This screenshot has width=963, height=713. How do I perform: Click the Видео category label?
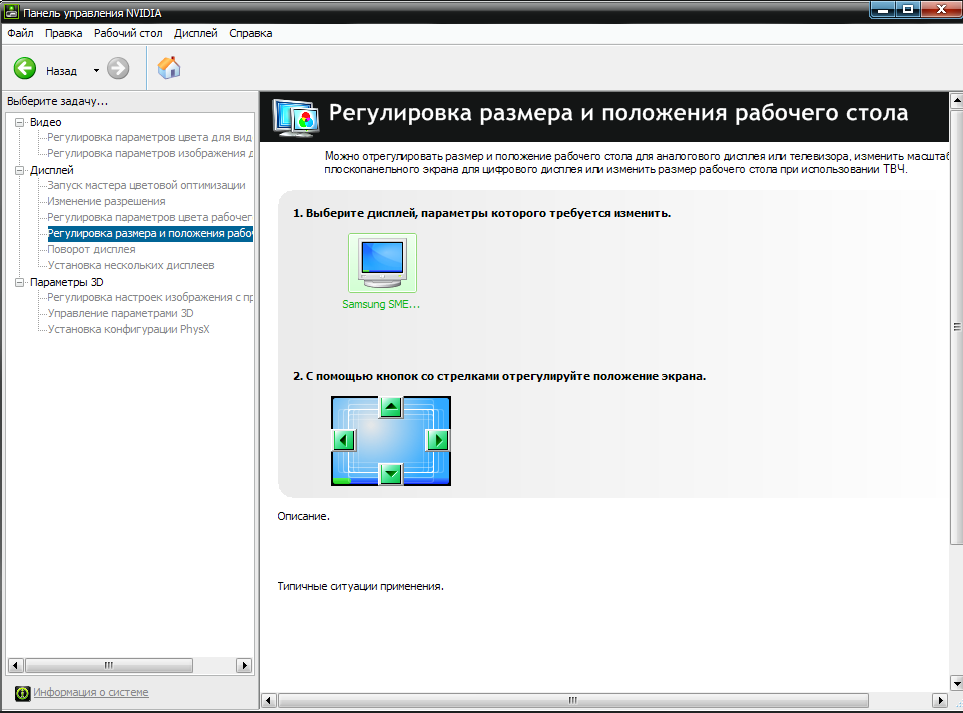tap(45, 122)
